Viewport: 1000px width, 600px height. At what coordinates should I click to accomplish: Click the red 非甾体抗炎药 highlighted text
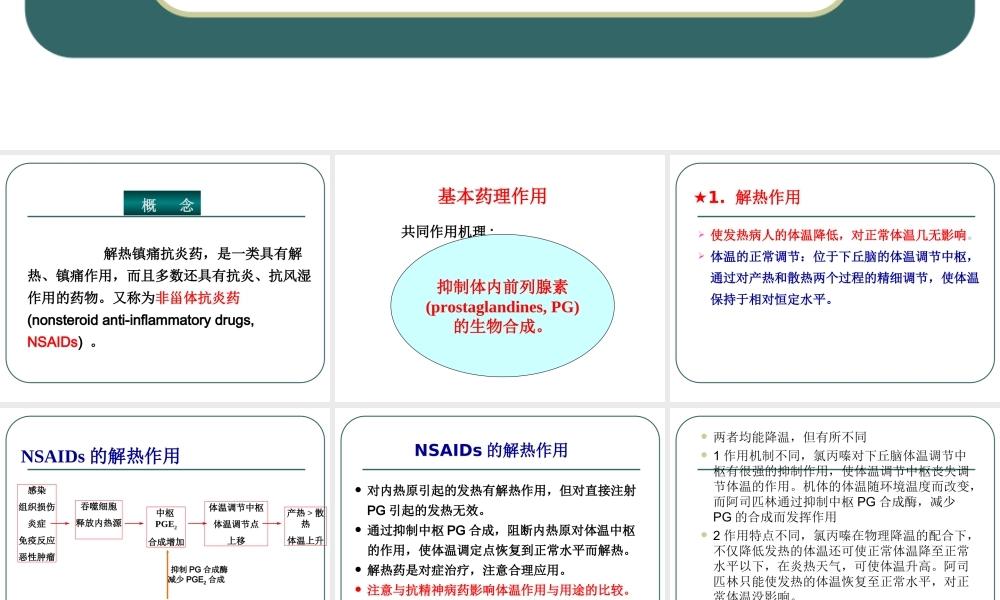click(x=198, y=298)
